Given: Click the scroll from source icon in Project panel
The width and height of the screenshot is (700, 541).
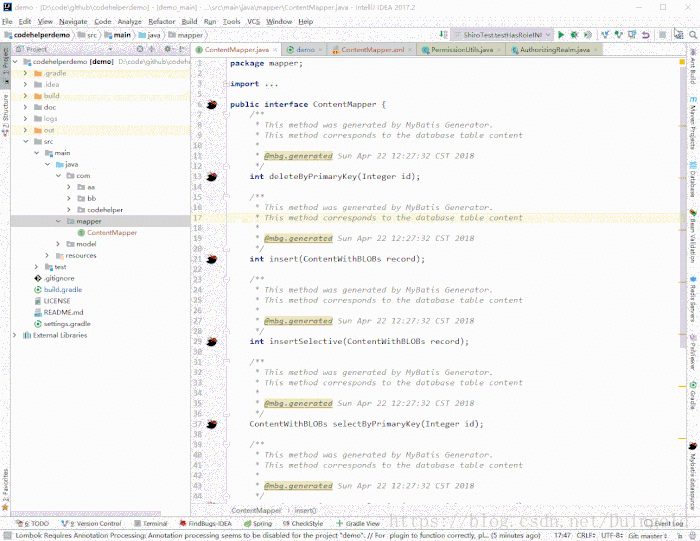Looking at the screenshot, I should (140, 49).
